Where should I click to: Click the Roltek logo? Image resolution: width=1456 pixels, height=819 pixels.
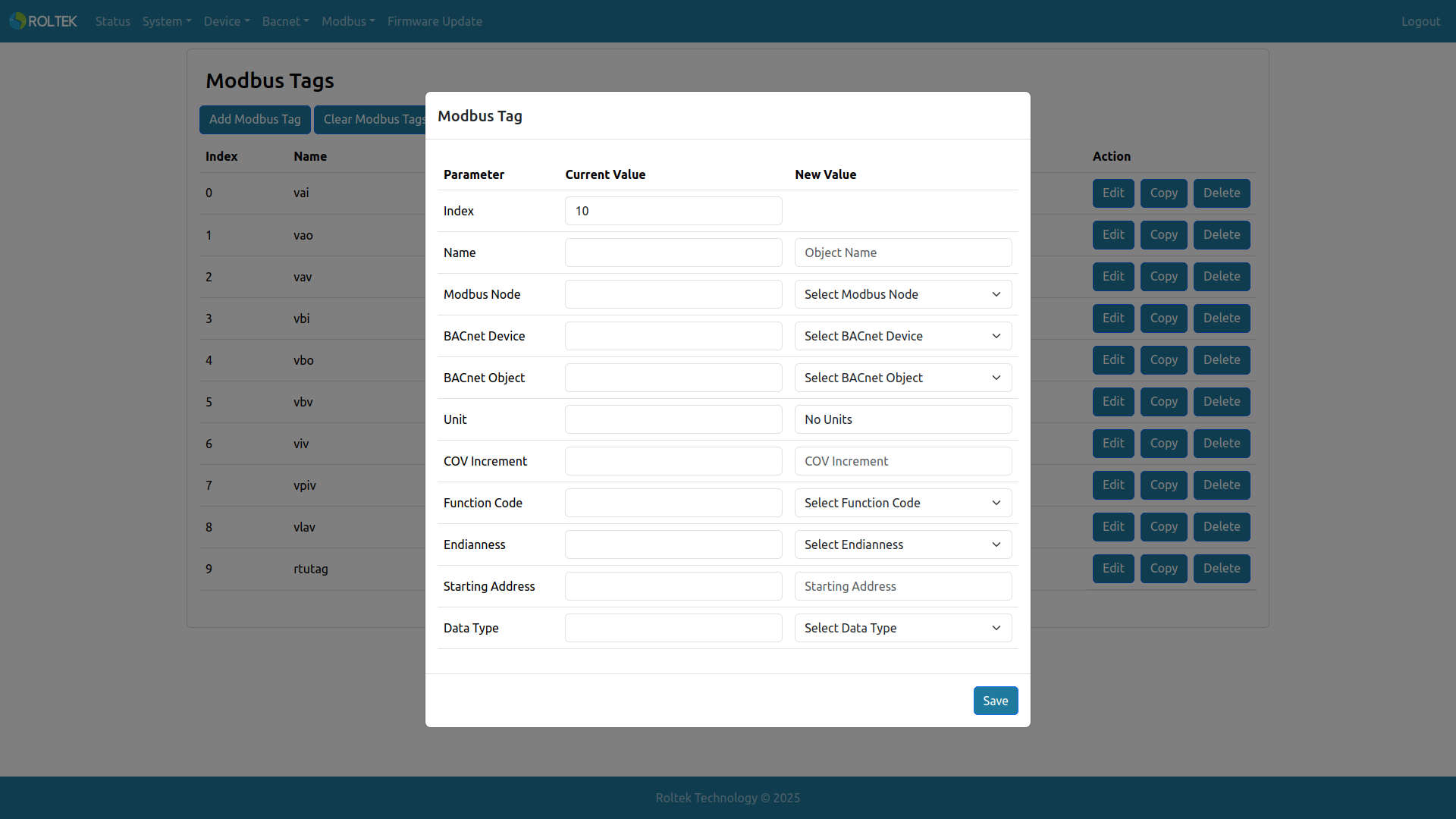tap(43, 21)
